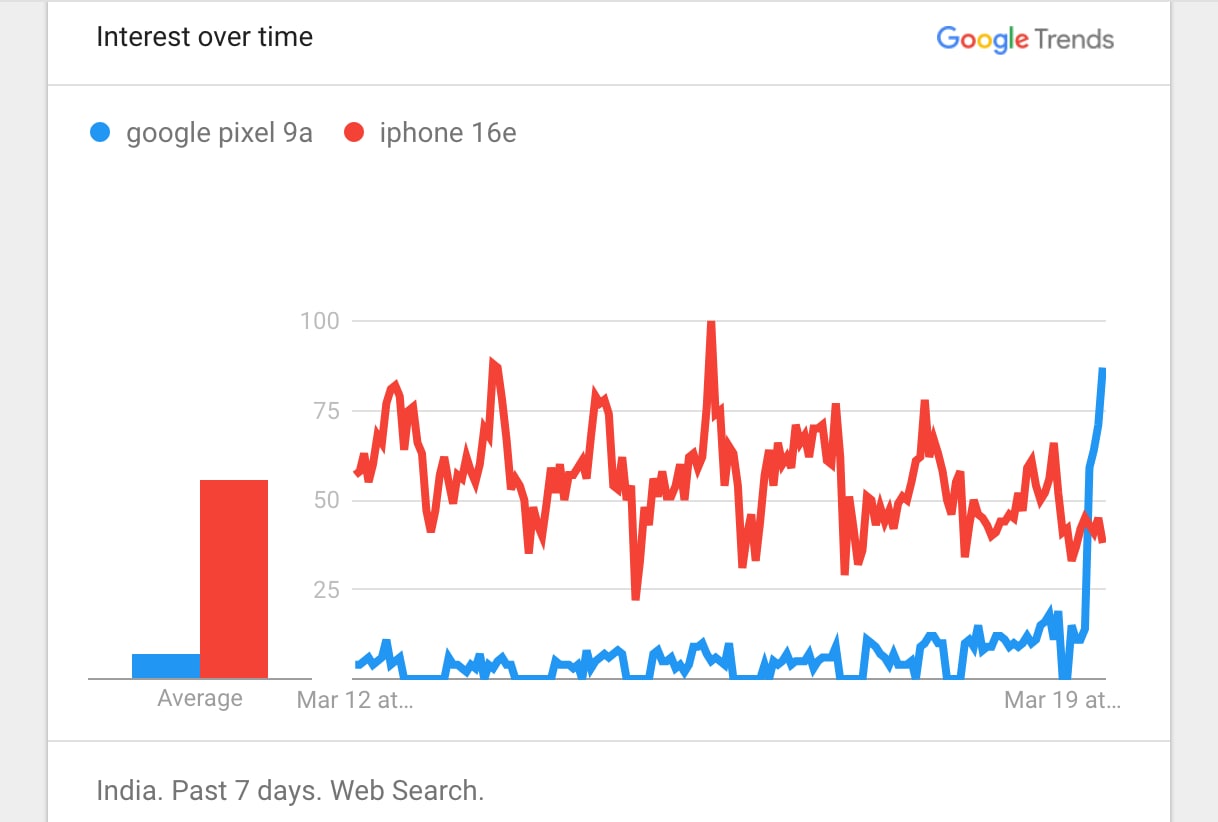This screenshot has height=822, width=1218.
Task: Click the blue average bar for pixel 9a
Action: tap(166, 666)
